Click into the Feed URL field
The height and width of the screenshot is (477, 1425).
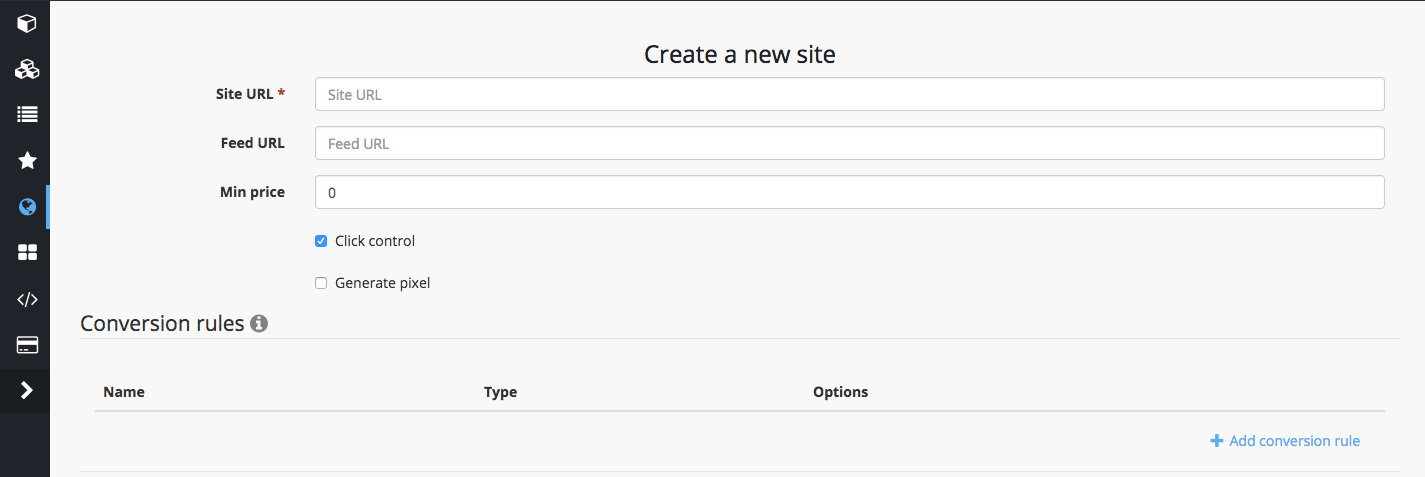point(849,144)
